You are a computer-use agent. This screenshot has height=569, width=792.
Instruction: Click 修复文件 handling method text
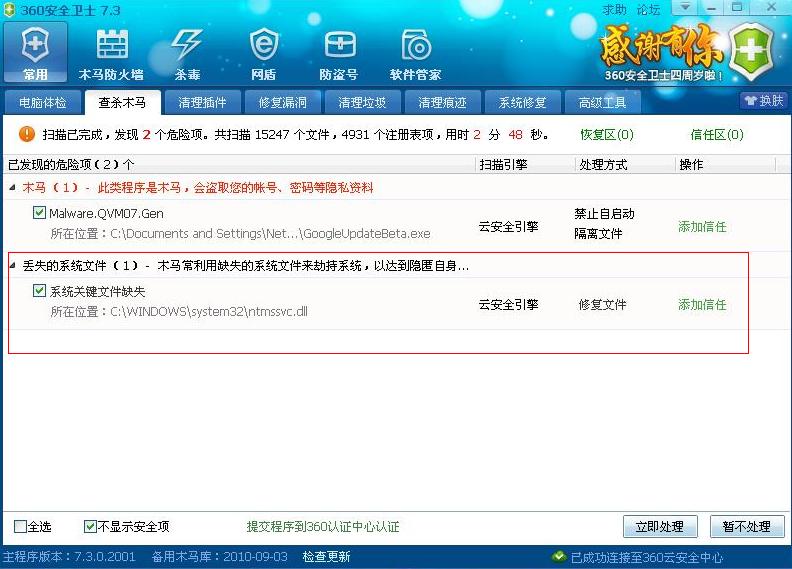[x=602, y=304]
